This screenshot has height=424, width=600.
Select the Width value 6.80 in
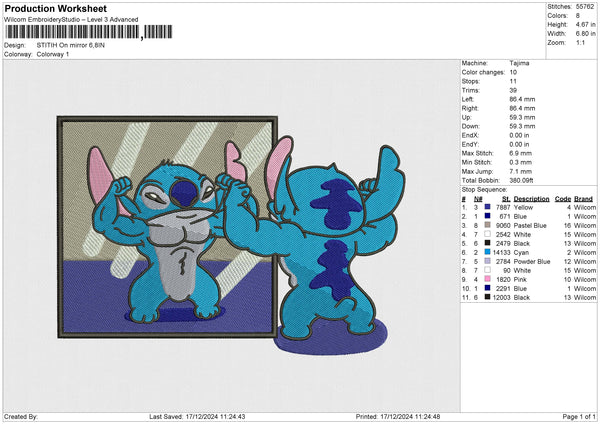coord(585,34)
